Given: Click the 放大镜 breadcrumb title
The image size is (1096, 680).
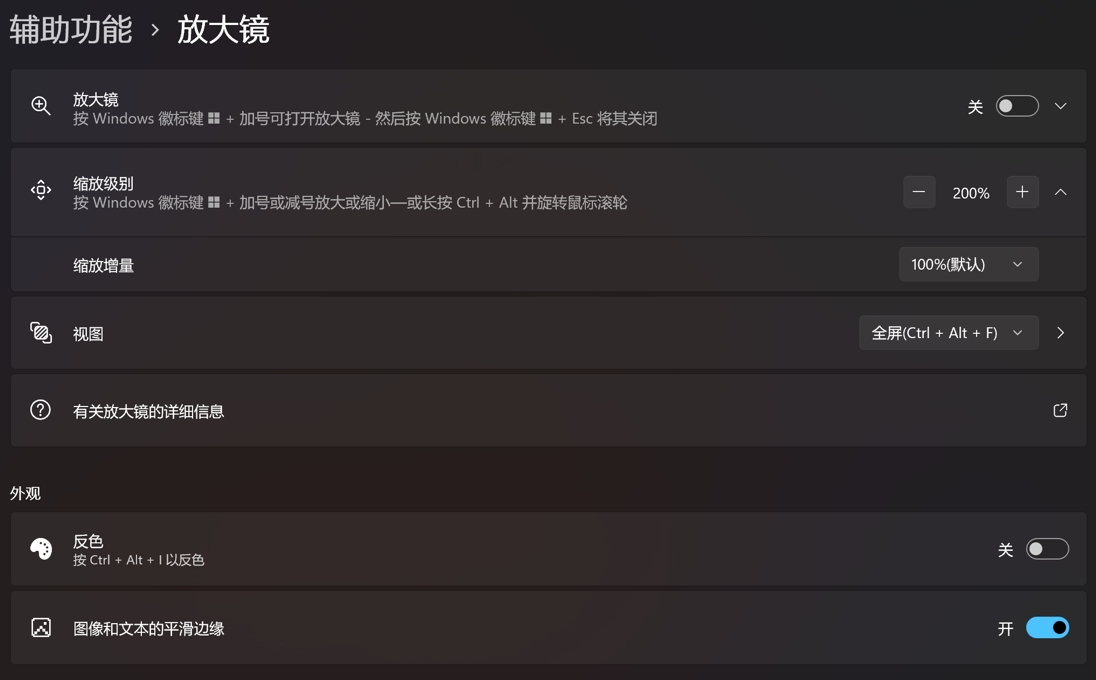Looking at the screenshot, I should [223, 29].
